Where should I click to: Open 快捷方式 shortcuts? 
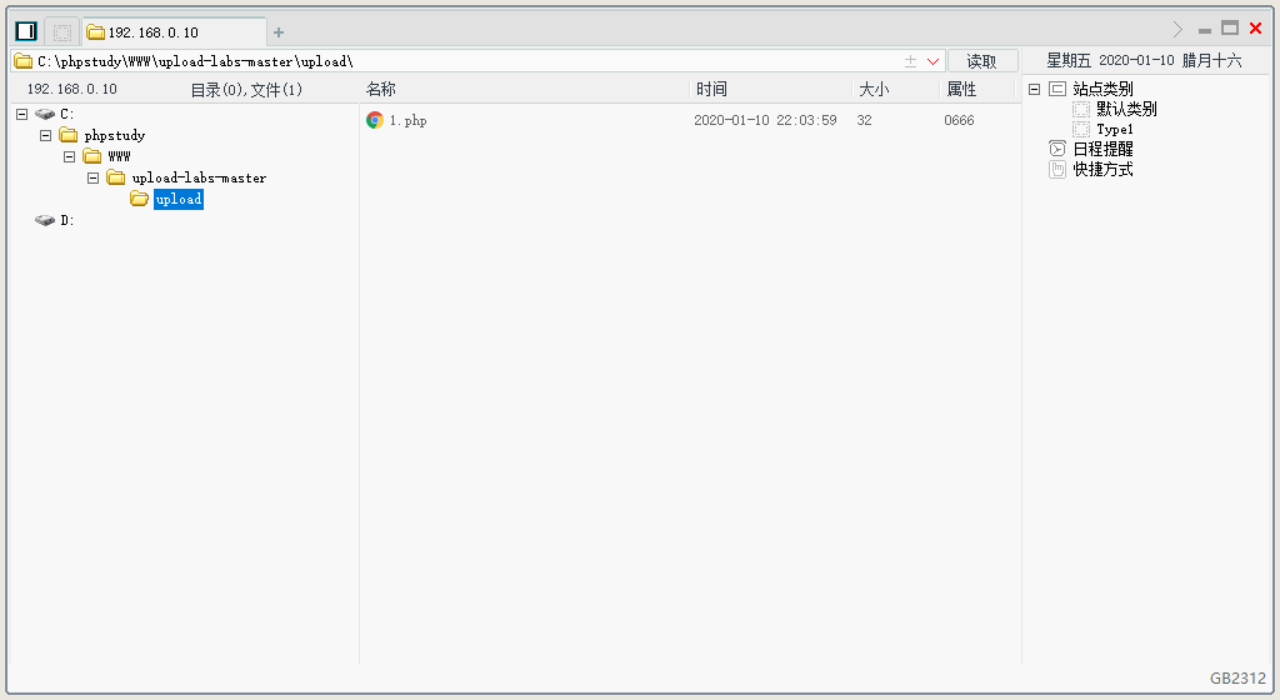point(1103,169)
